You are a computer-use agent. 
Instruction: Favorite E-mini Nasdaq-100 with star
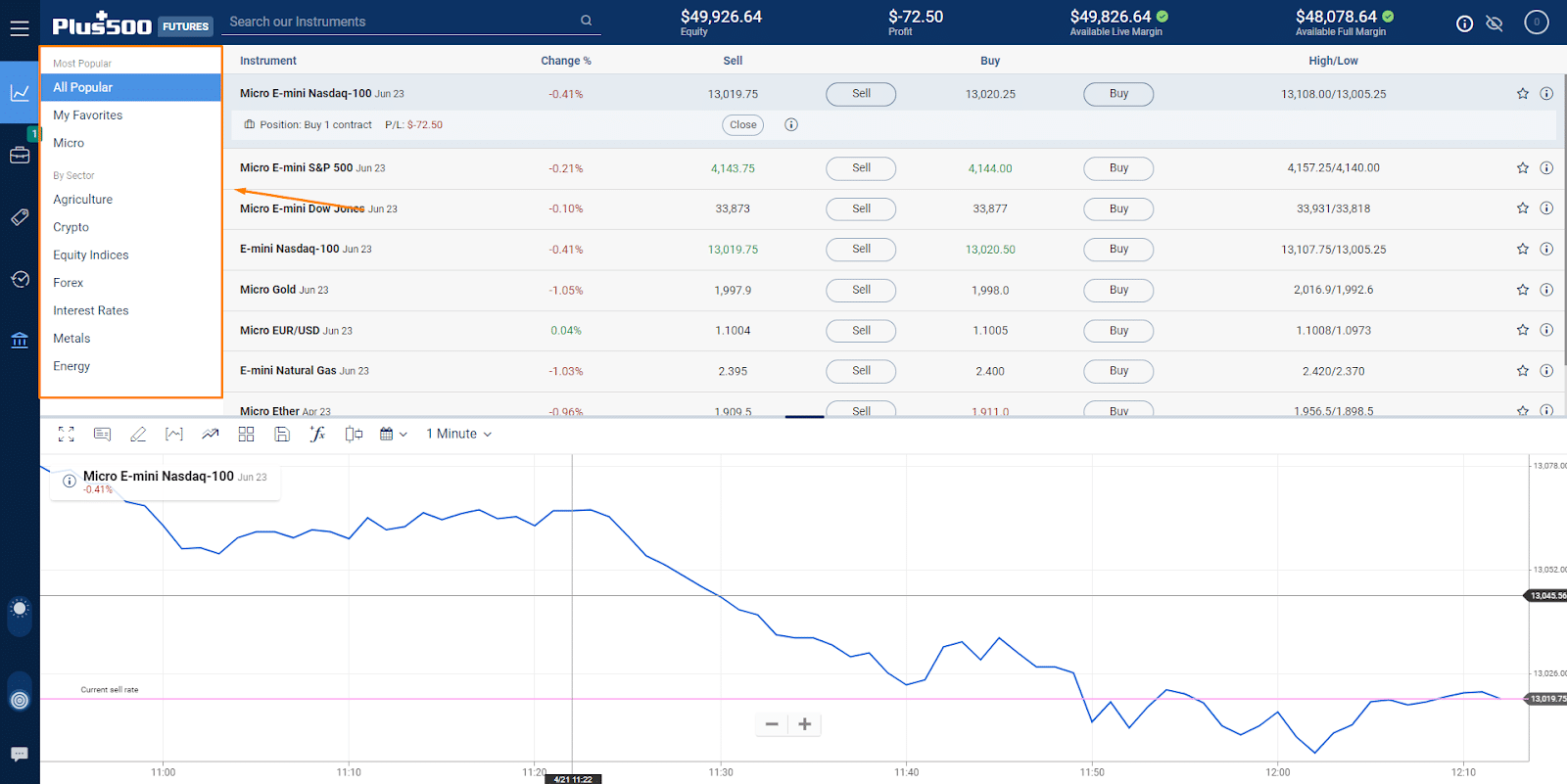pos(1523,250)
